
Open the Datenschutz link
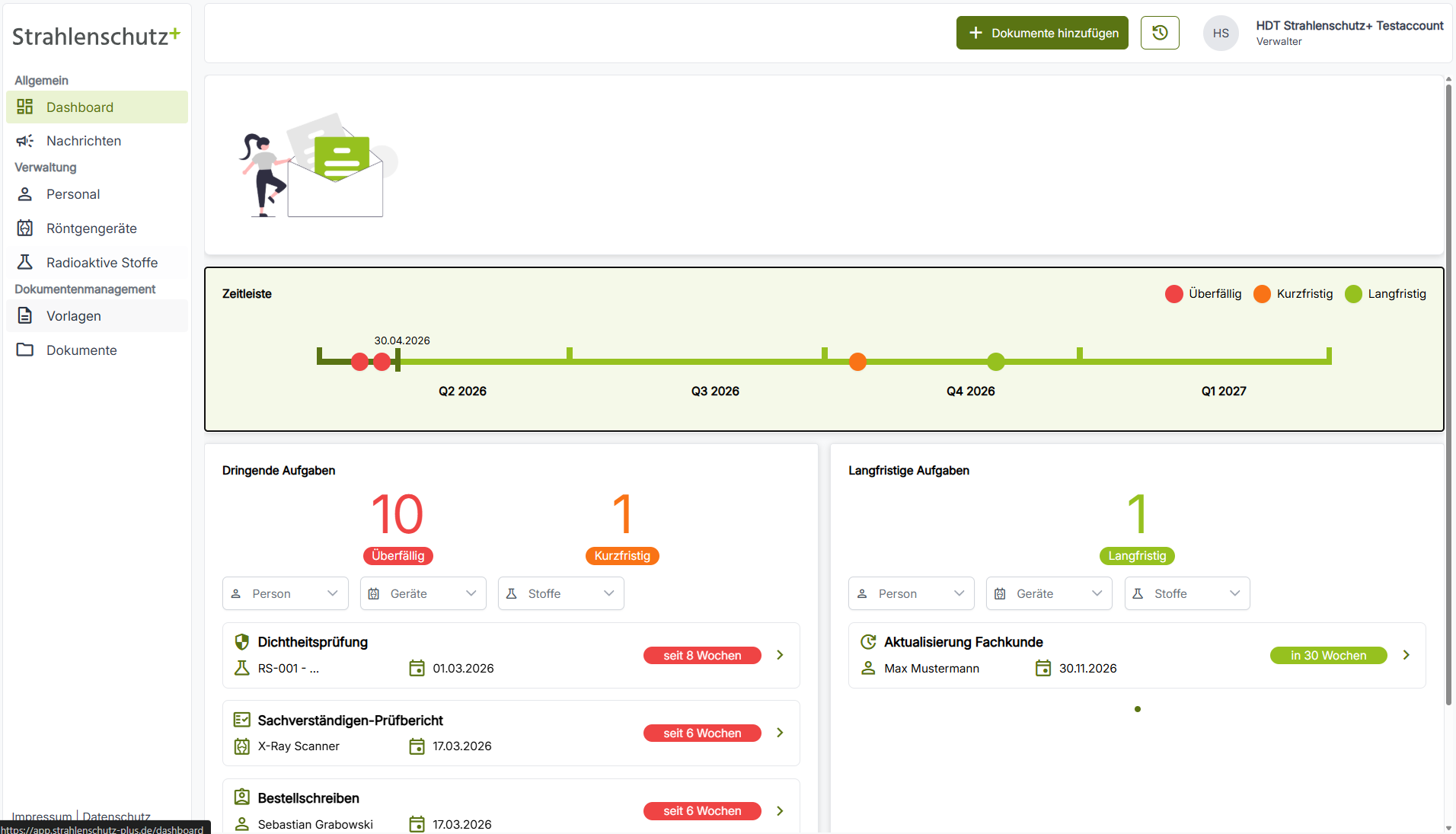[x=117, y=816]
